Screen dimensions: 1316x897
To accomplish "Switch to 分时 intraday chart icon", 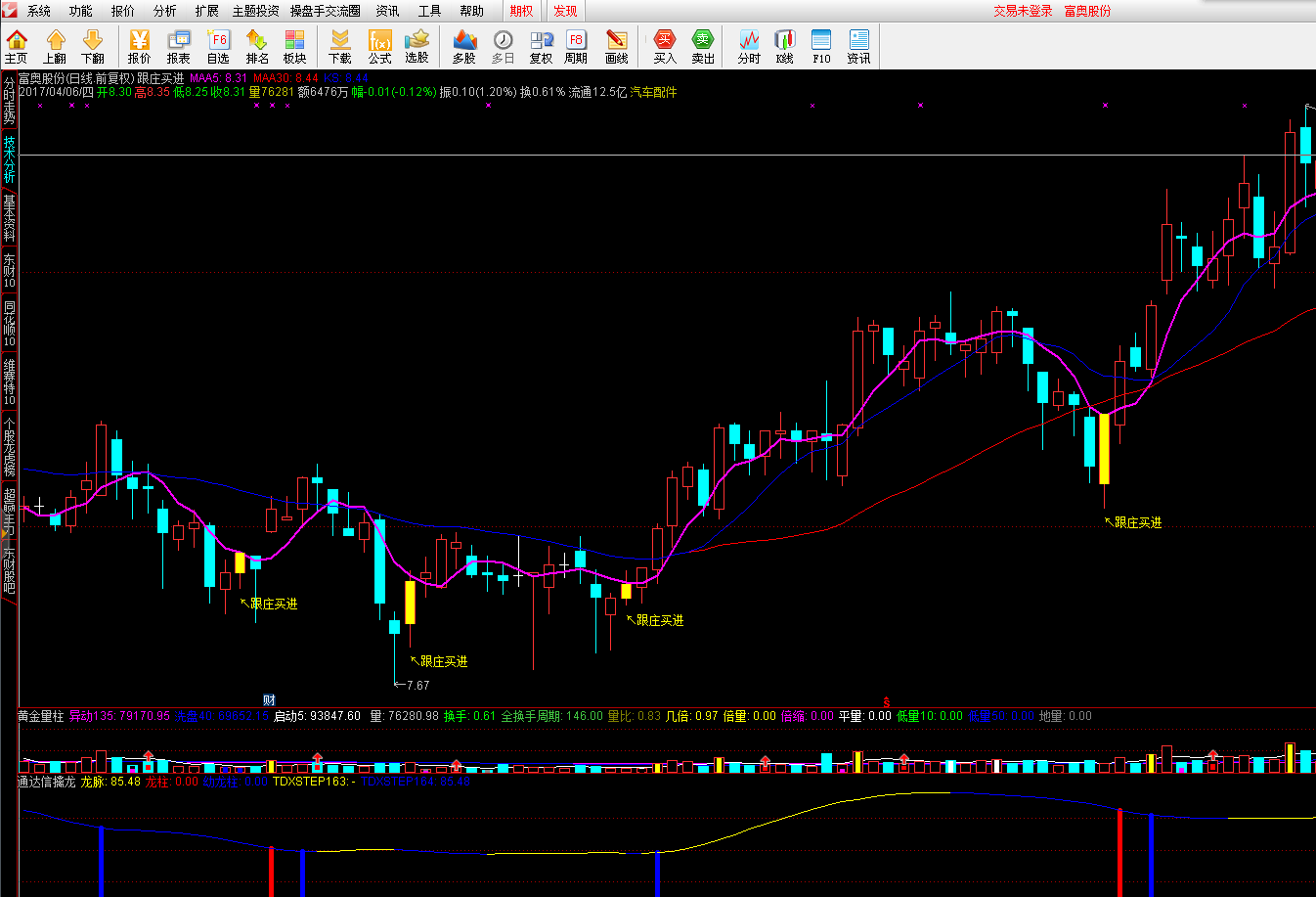I will (x=749, y=46).
